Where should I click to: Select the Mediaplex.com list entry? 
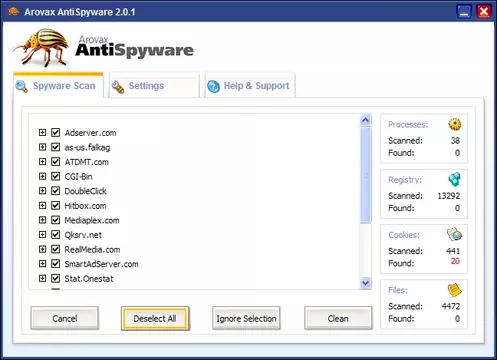point(92,220)
